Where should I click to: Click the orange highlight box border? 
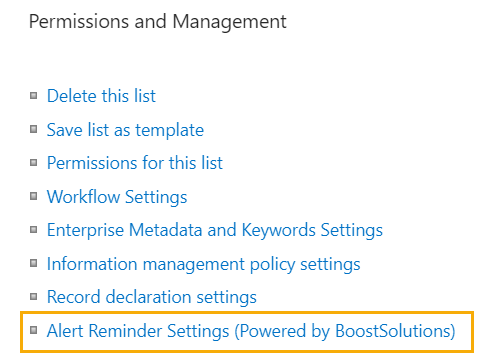coord(247,313)
